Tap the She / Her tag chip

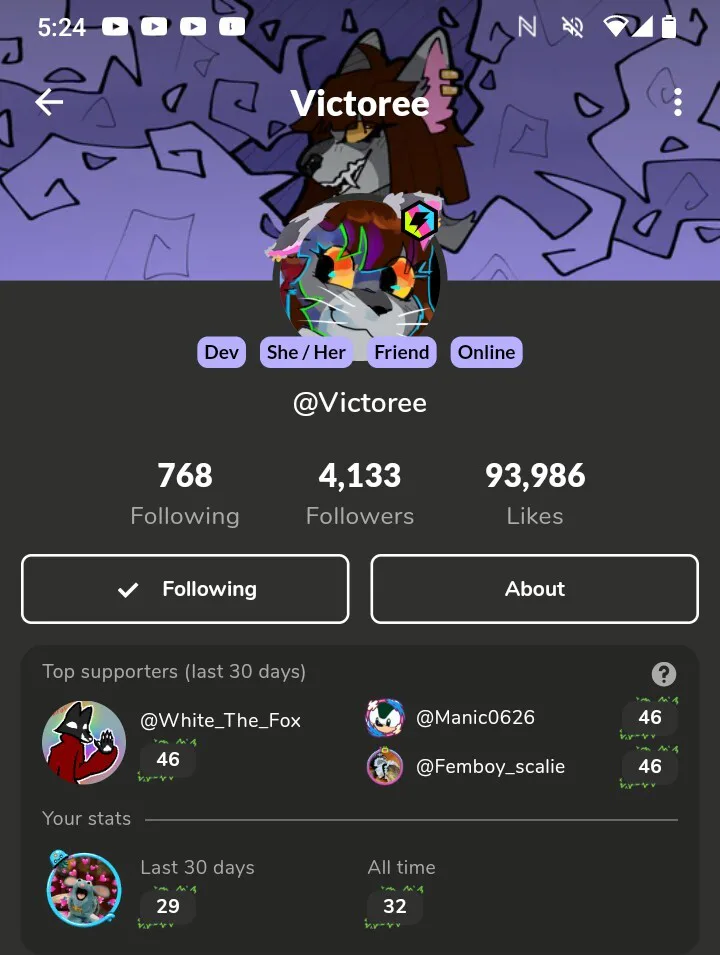point(306,352)
